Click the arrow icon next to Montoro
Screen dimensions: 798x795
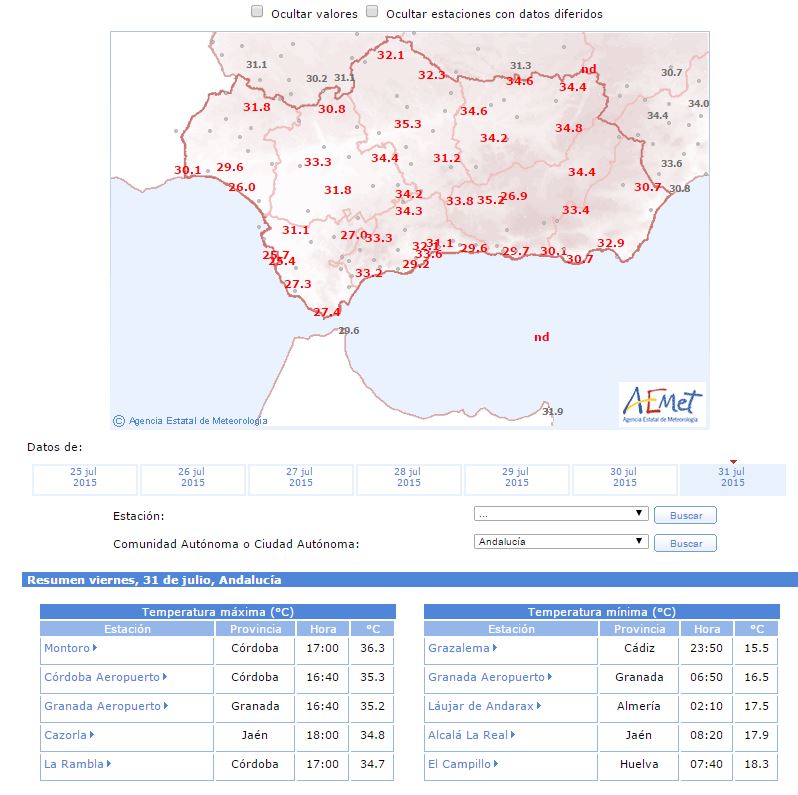(95, 648)
